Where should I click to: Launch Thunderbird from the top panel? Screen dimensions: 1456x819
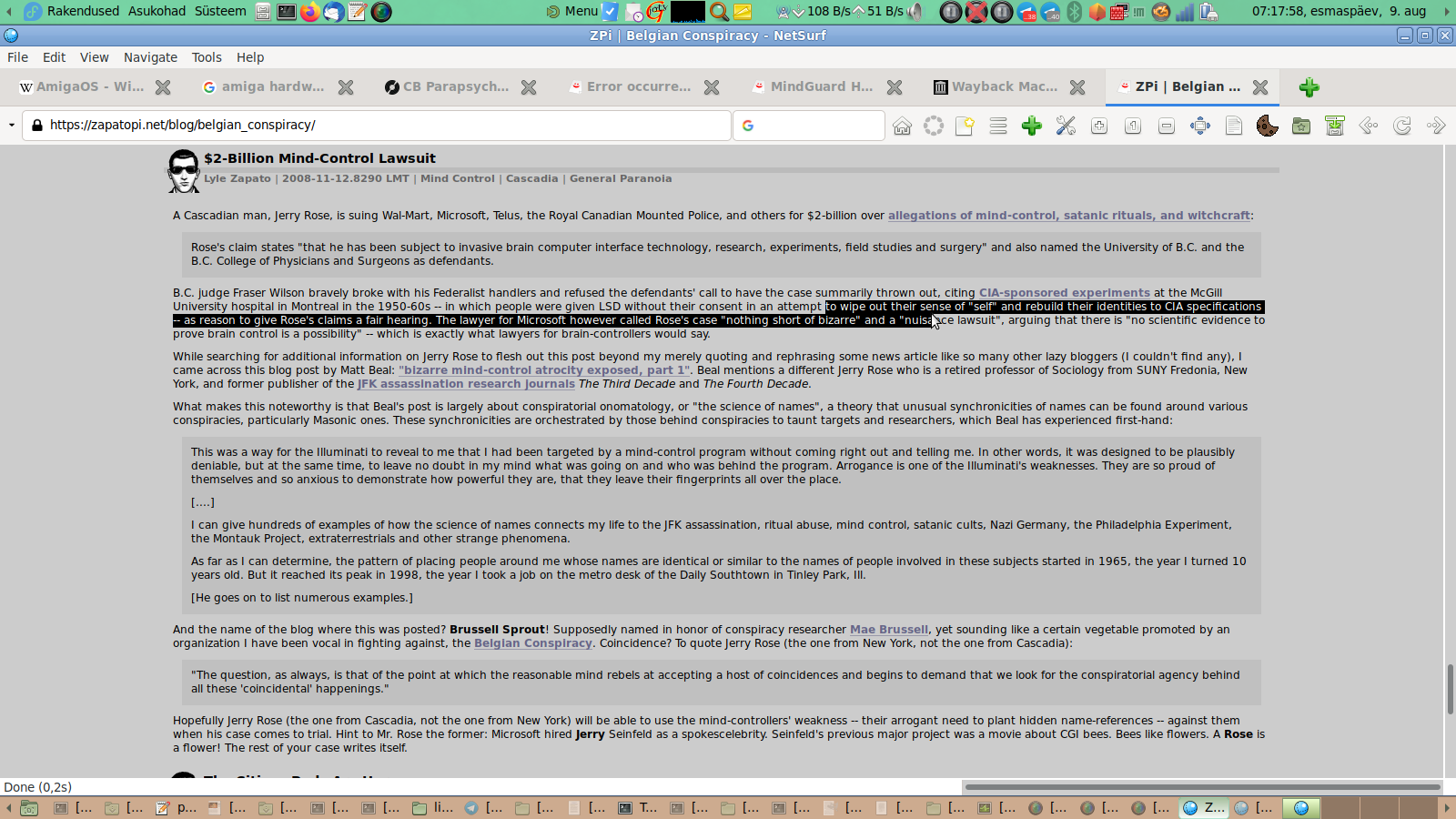pyautogui.click(x=334, y=12)
